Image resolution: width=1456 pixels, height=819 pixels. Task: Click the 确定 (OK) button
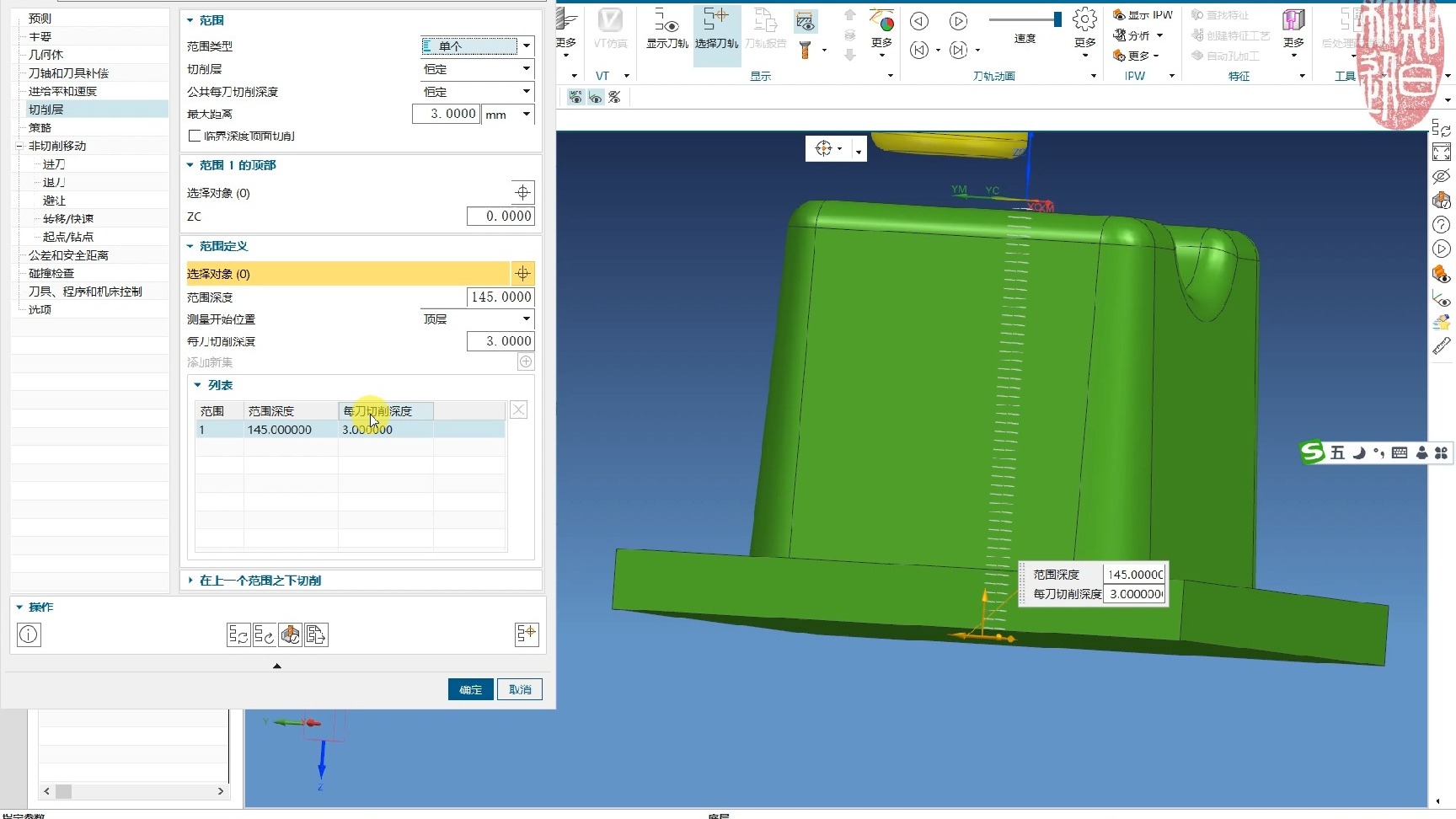click(x=471, y=689)
